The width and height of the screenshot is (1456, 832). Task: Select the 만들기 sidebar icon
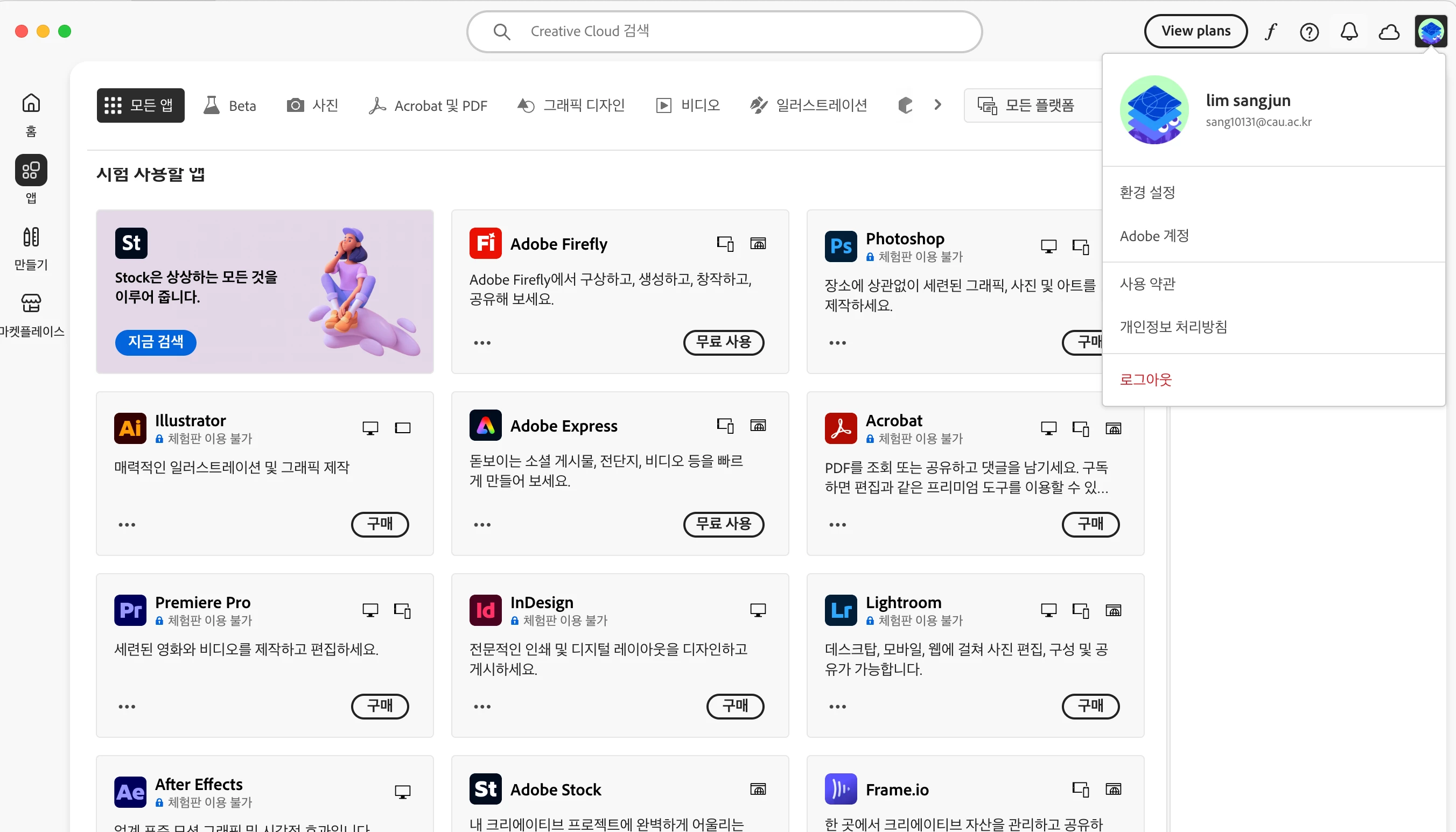click(31, 237)
